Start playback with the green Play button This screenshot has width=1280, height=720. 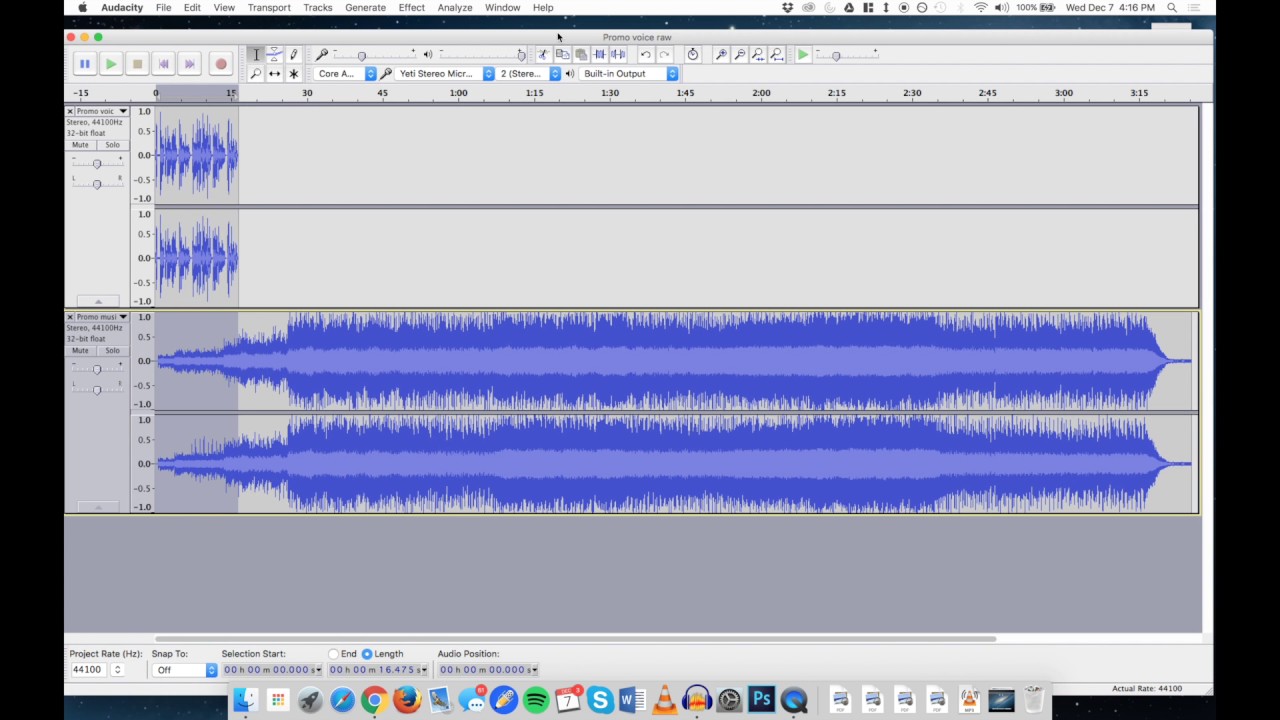pos(111,64)
